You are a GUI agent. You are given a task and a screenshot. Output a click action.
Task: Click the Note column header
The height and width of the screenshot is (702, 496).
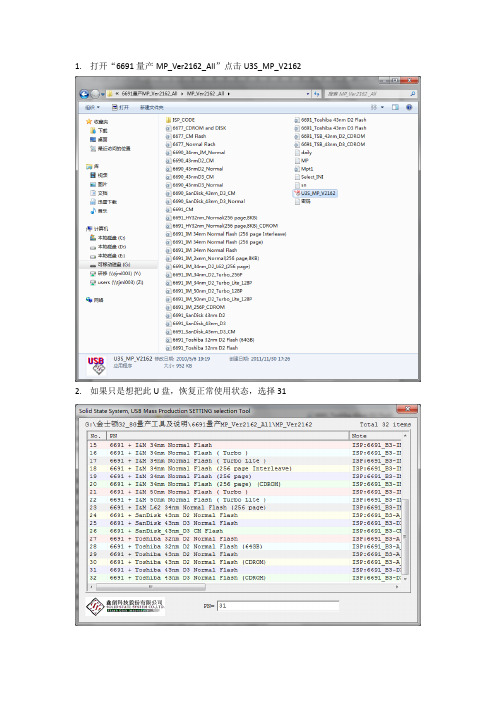coord(376,436)
